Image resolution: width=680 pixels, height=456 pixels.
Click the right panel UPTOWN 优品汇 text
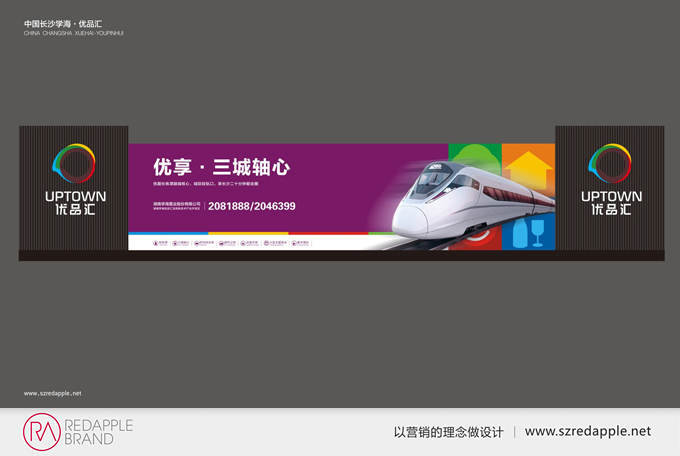[611, 203]
